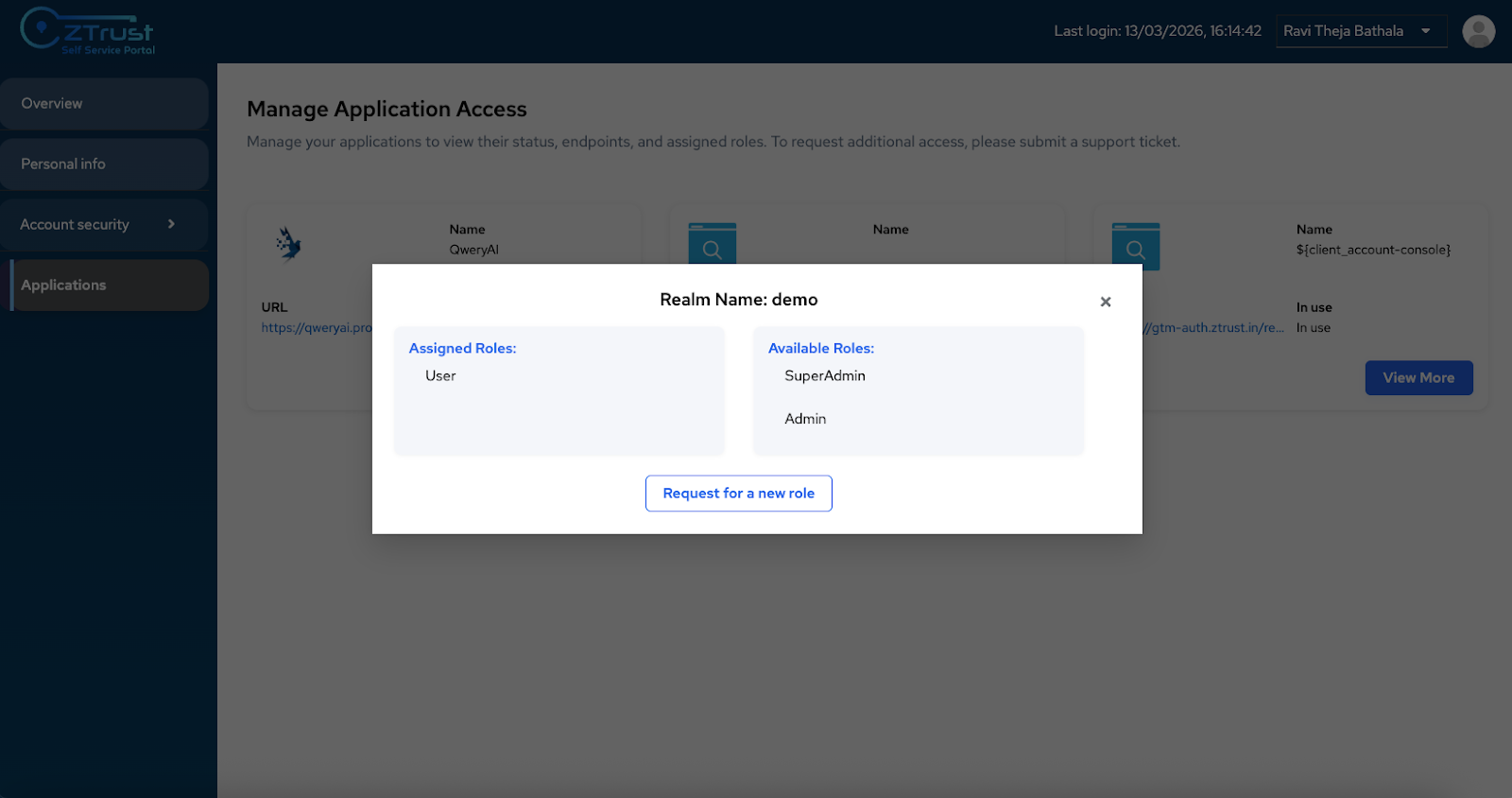Select the SuperAdmin available role
This screenshot has width=1512, height=798.
point(824,376)
